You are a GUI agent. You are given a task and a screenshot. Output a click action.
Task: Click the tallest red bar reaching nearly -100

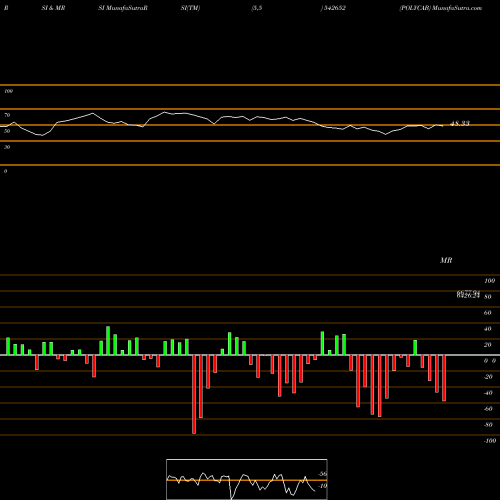point(194,394)
